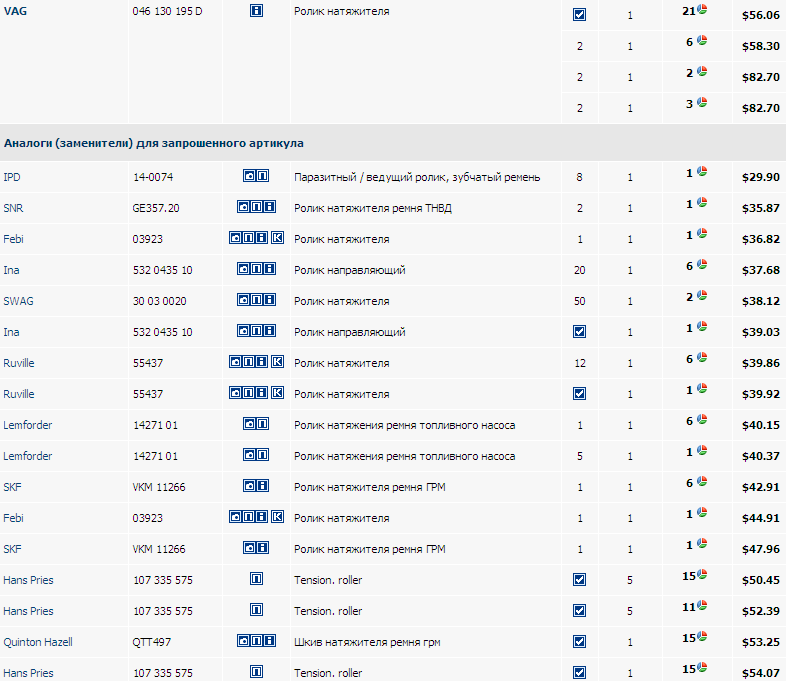Click 'Ролик натяжителя ремня ТНВД' description
This screenshot has width=786, height=681.
tap(372, 208)
